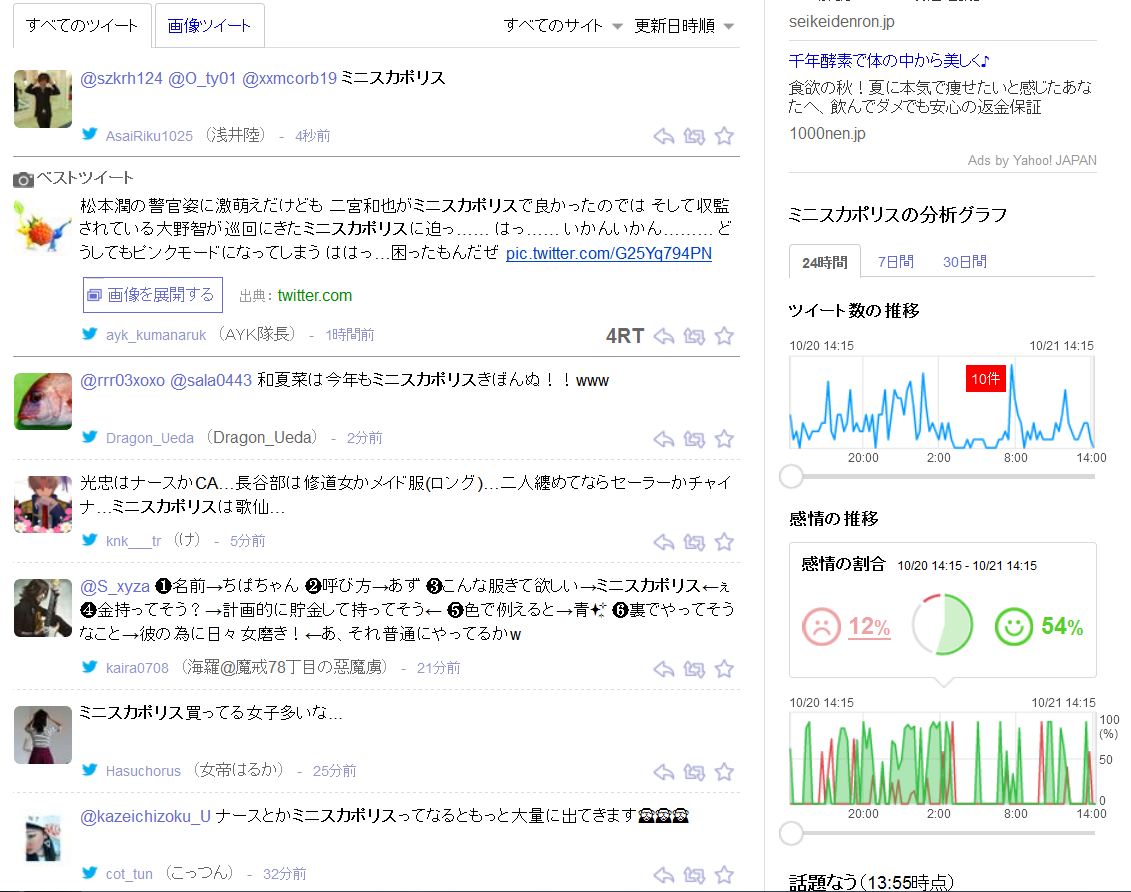Reply to AsaiRiku1025's tweet
This screenshot has width=1131, height=892.
(664, 136)
